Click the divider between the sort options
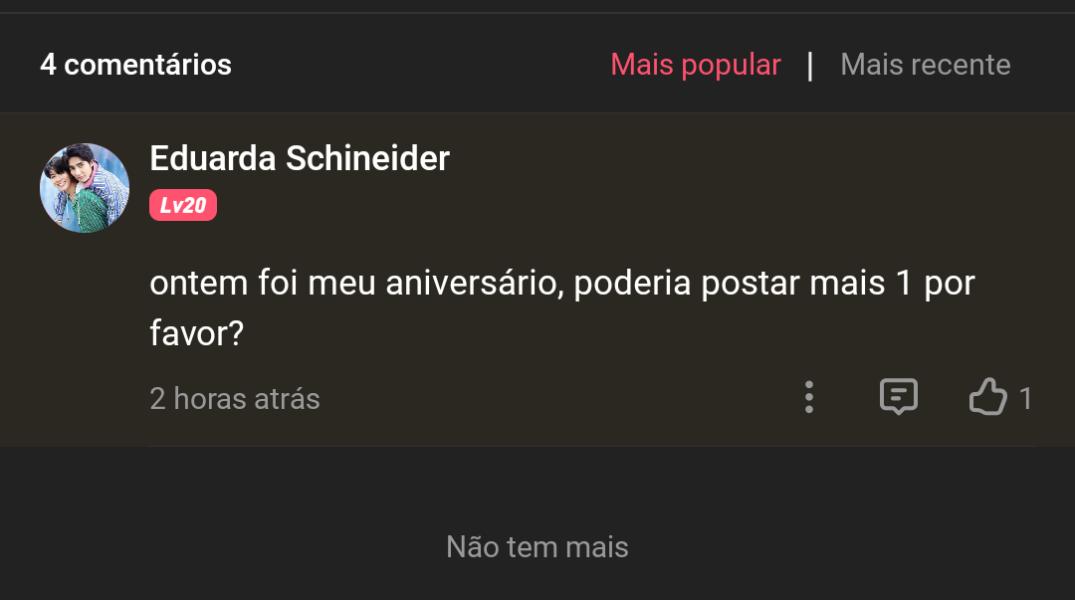Image resolution: width=1075 pixels, height=600 pixels. pos(810,65)
